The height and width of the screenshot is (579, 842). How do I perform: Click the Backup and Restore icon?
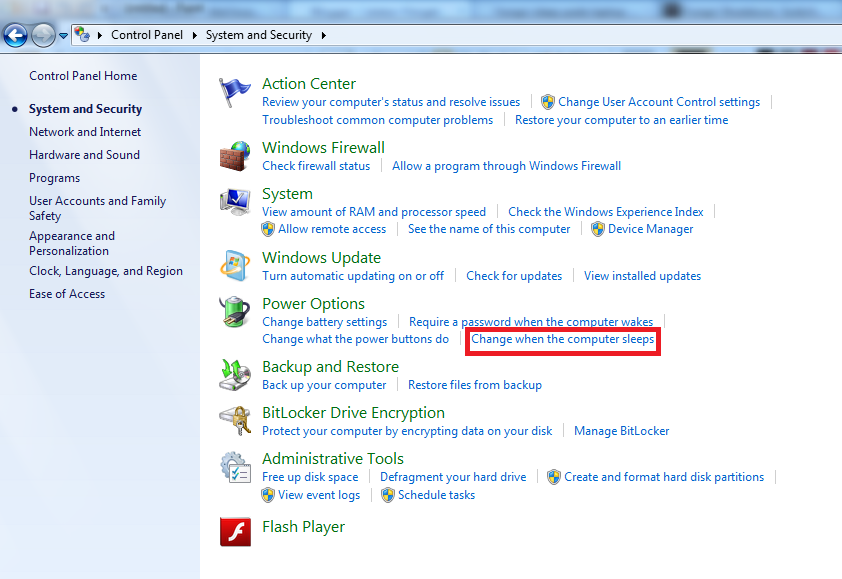(x=235, y=375)
